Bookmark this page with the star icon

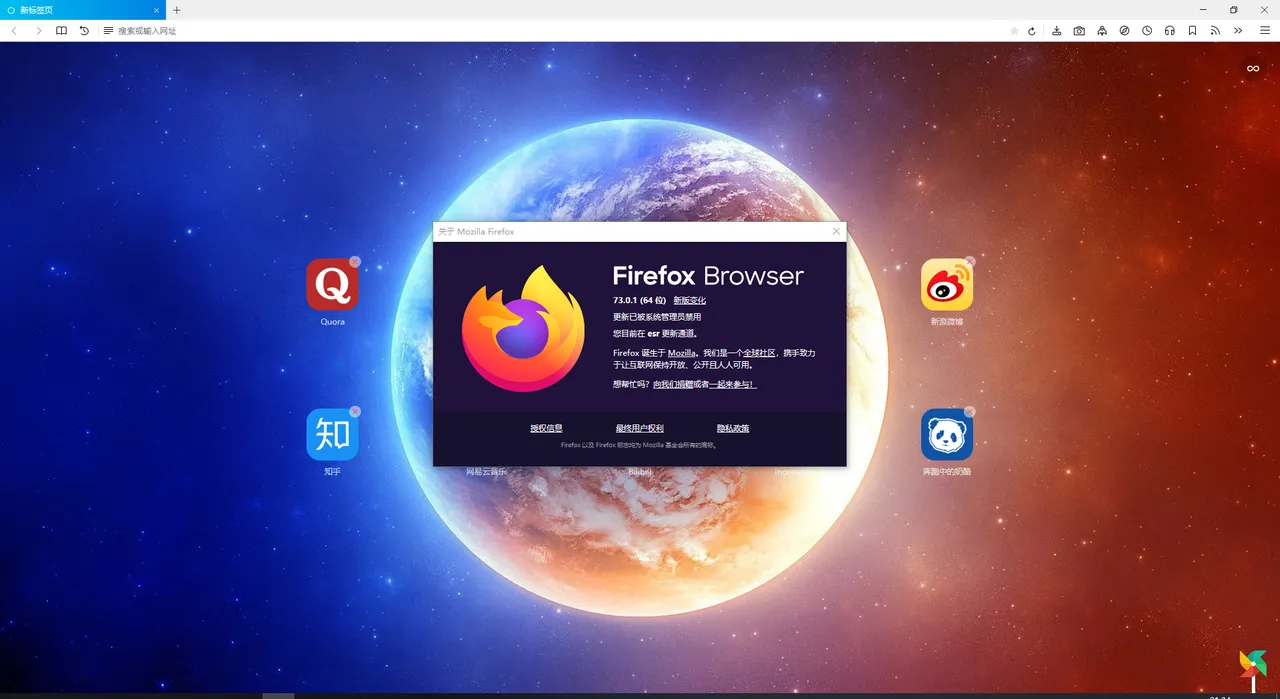tap(1014, 31)
